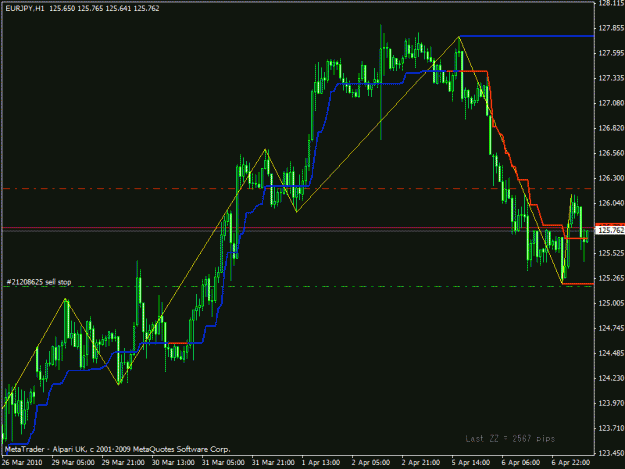Click the 29 Mar 21:00 time axis label
The height and width of the screenshot is (469, 625).
point(123,463)
